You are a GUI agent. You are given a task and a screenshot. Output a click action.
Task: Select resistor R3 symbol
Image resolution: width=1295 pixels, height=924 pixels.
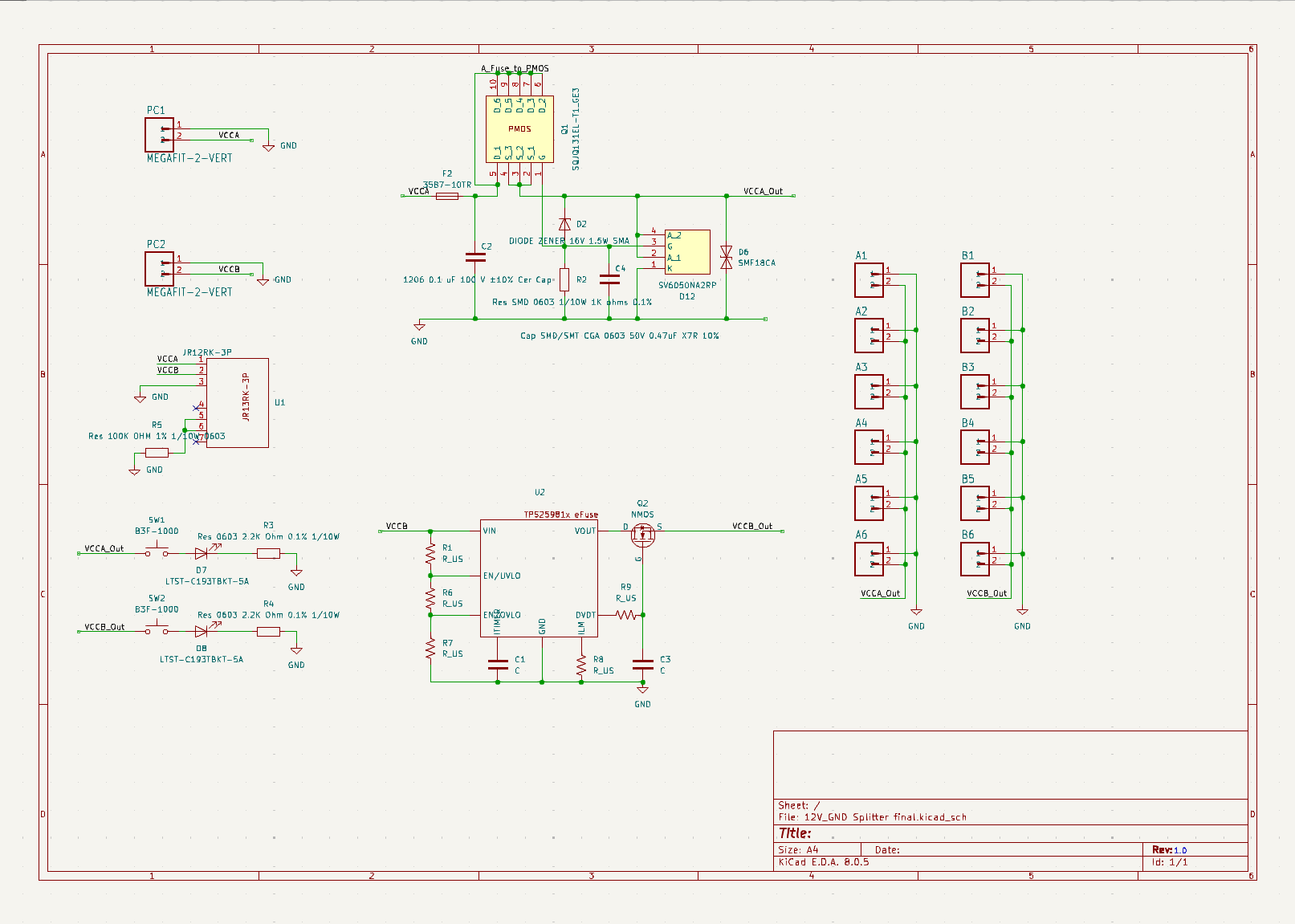coord(268,553)
